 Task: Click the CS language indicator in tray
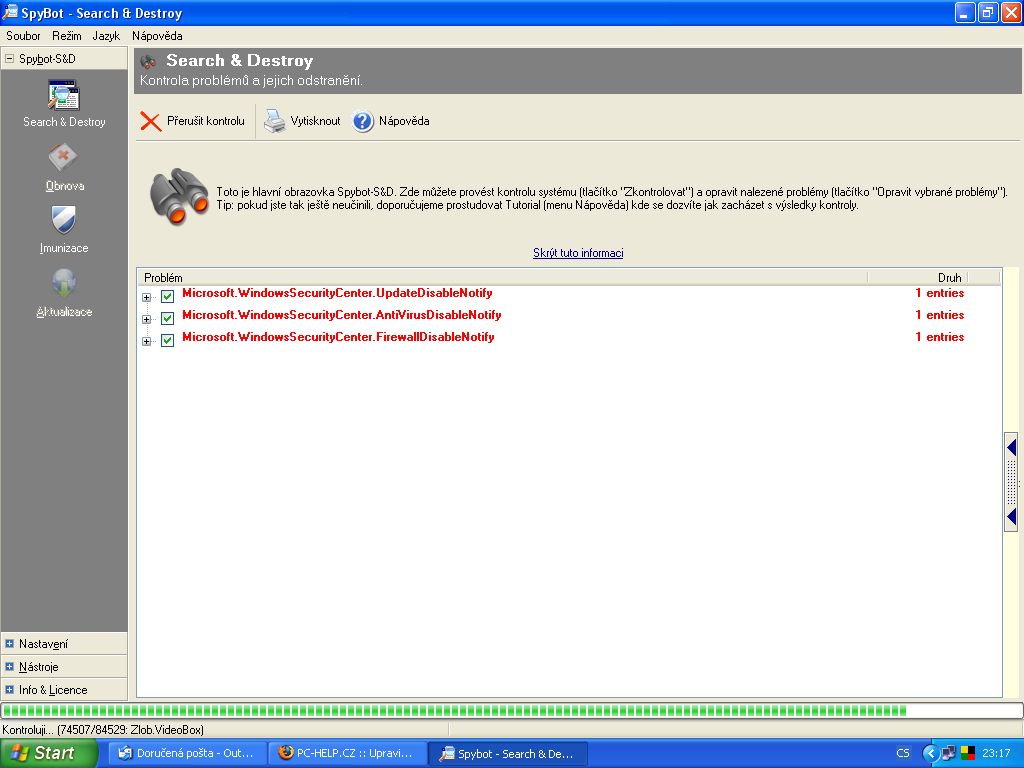pos(903,753)
